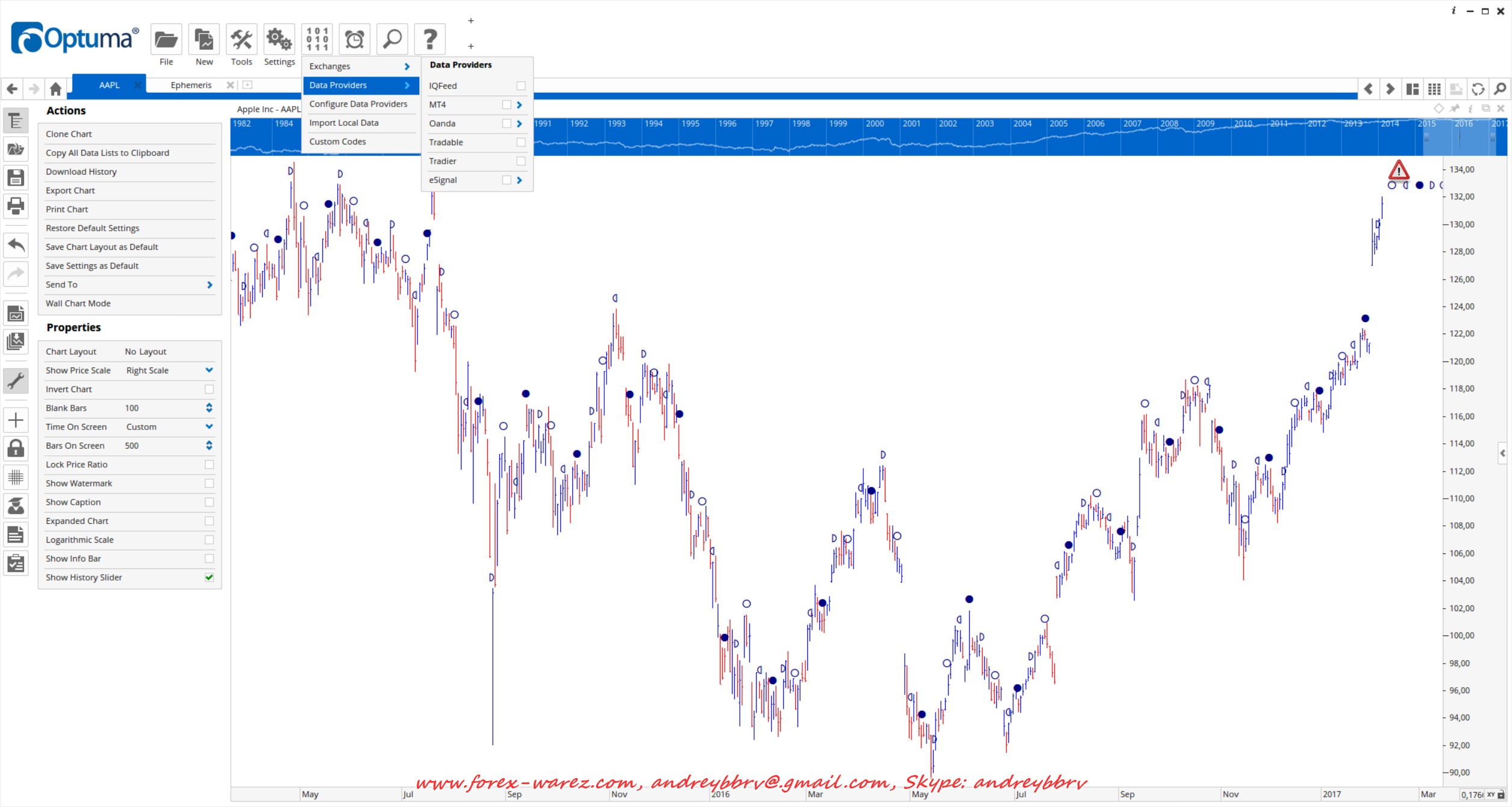
Task: Click the red warning triangle on chart
Action: click(1398, 170)
